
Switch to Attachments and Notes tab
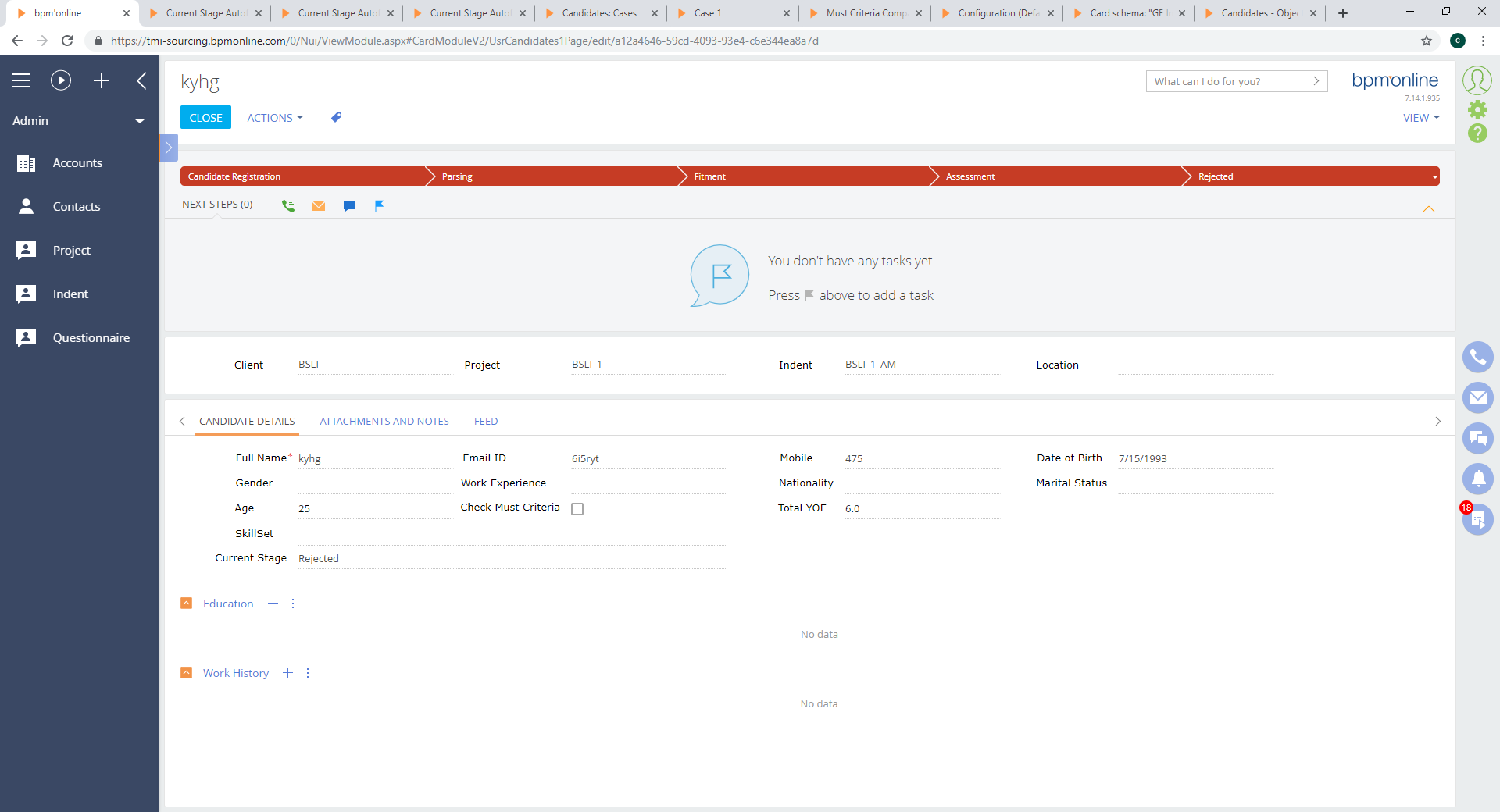[x=384, y=422]
